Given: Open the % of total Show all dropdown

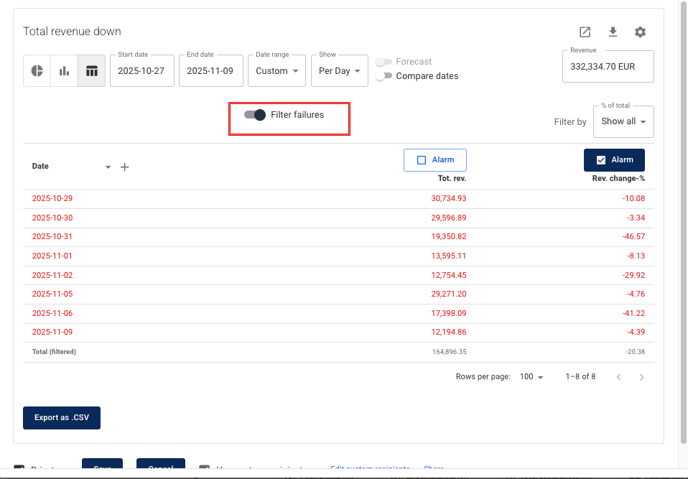Looking at the screenshot, I should (624, 122).
